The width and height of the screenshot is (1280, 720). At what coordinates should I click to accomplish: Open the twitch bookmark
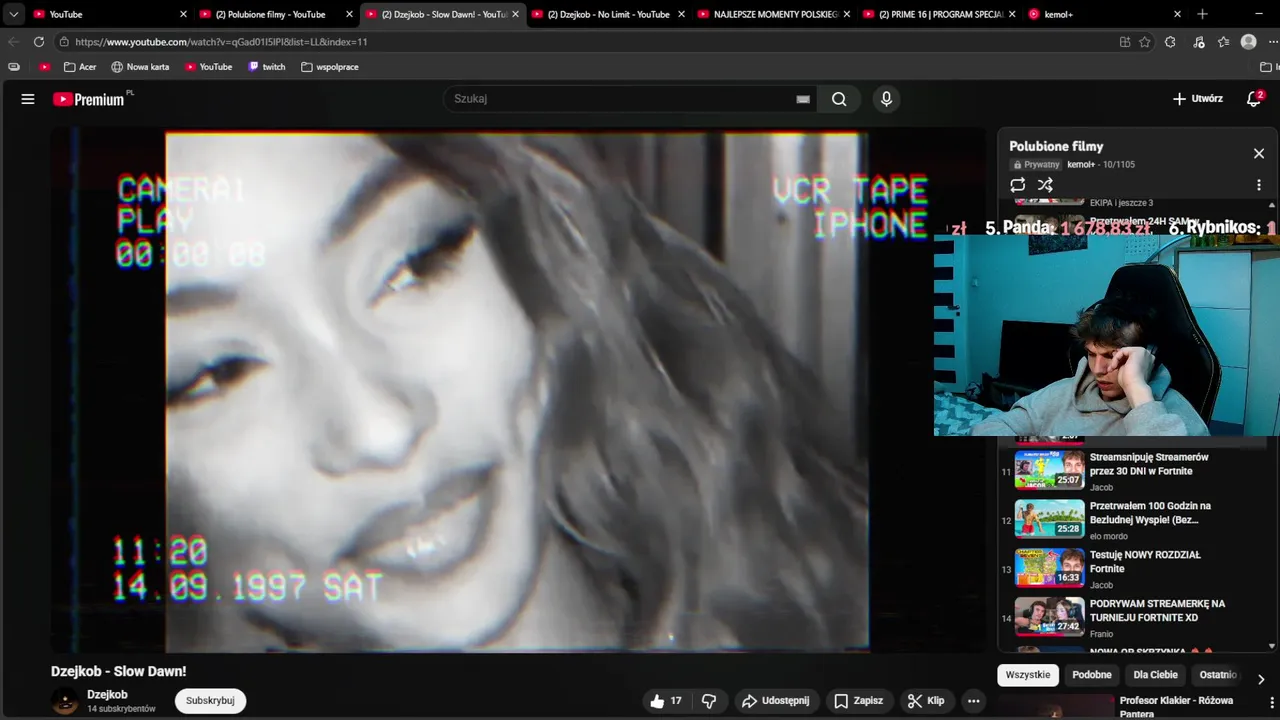pyautogui.click(x=267, y=67)
